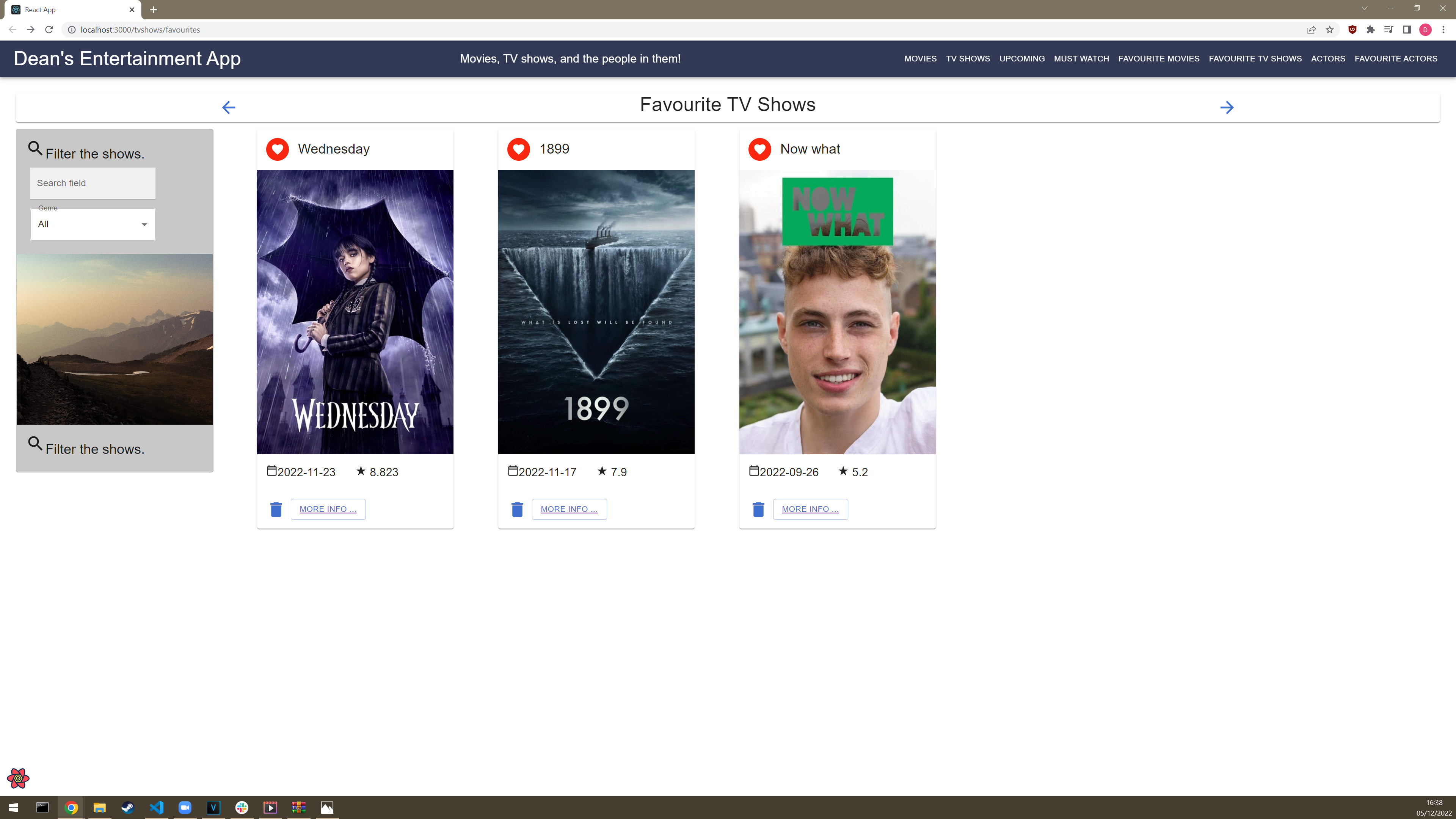Click the heart icon on Now what card
This screenshot has width=1456, height=819.
[759, 149]
